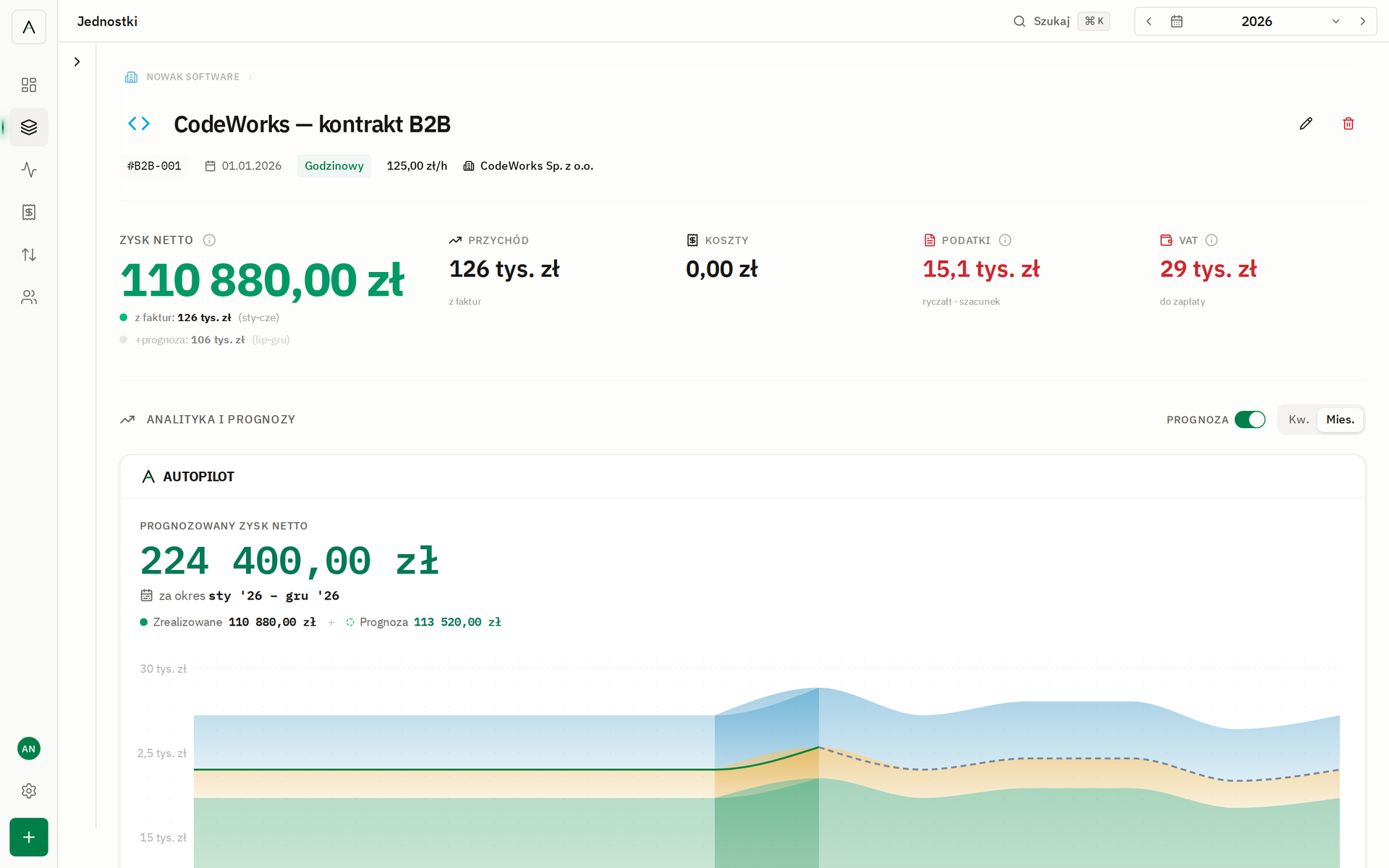Image resolution: width=1389 pixels, height=868 pixels.
Task: Open the invoice receipt sidebar icon
Action: coord(29,212)
